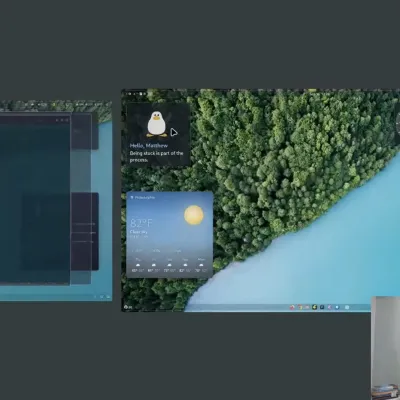
Task: Click the "Hello, Matthew" greeting text
Action: coord(149,146)
